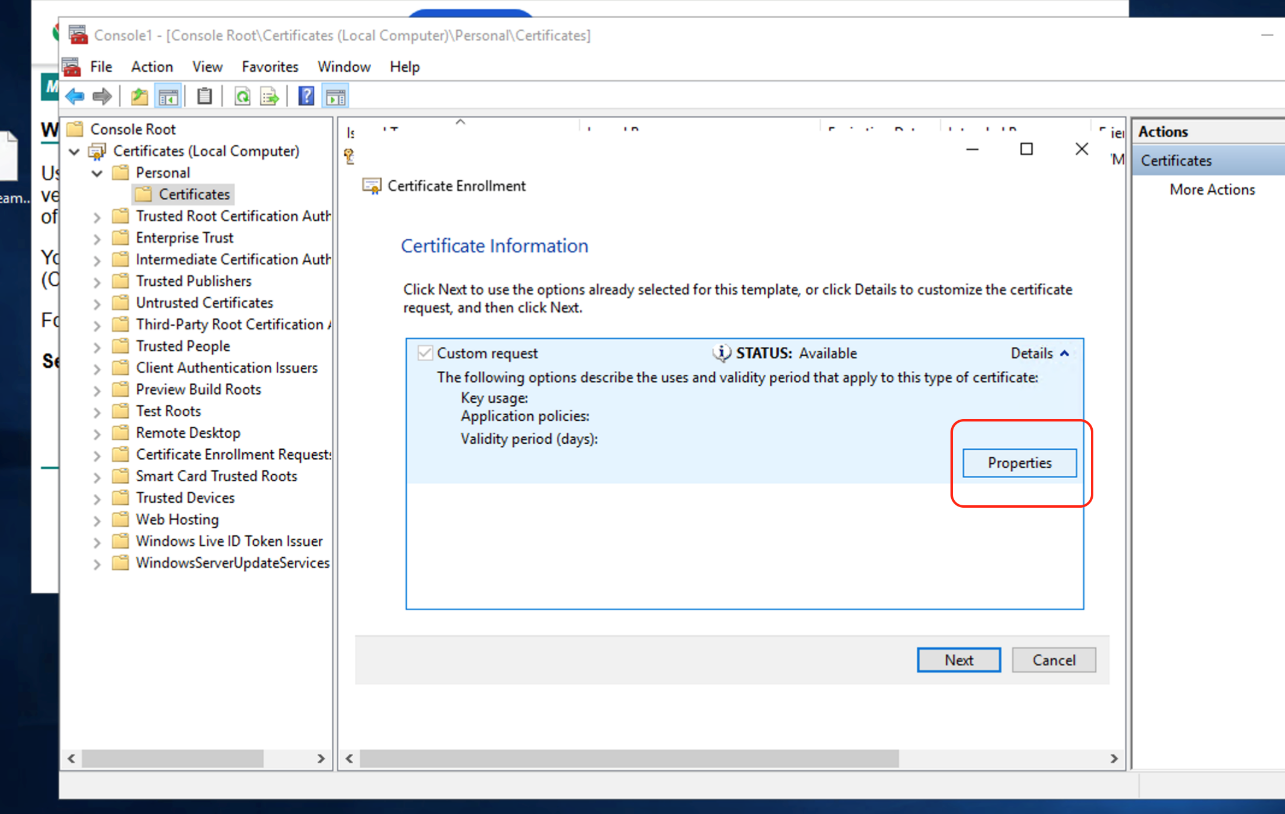The height and width of the screenshot is (814, 1285).
Task: Click the Properties button
Action: (x=1020, y=463)
